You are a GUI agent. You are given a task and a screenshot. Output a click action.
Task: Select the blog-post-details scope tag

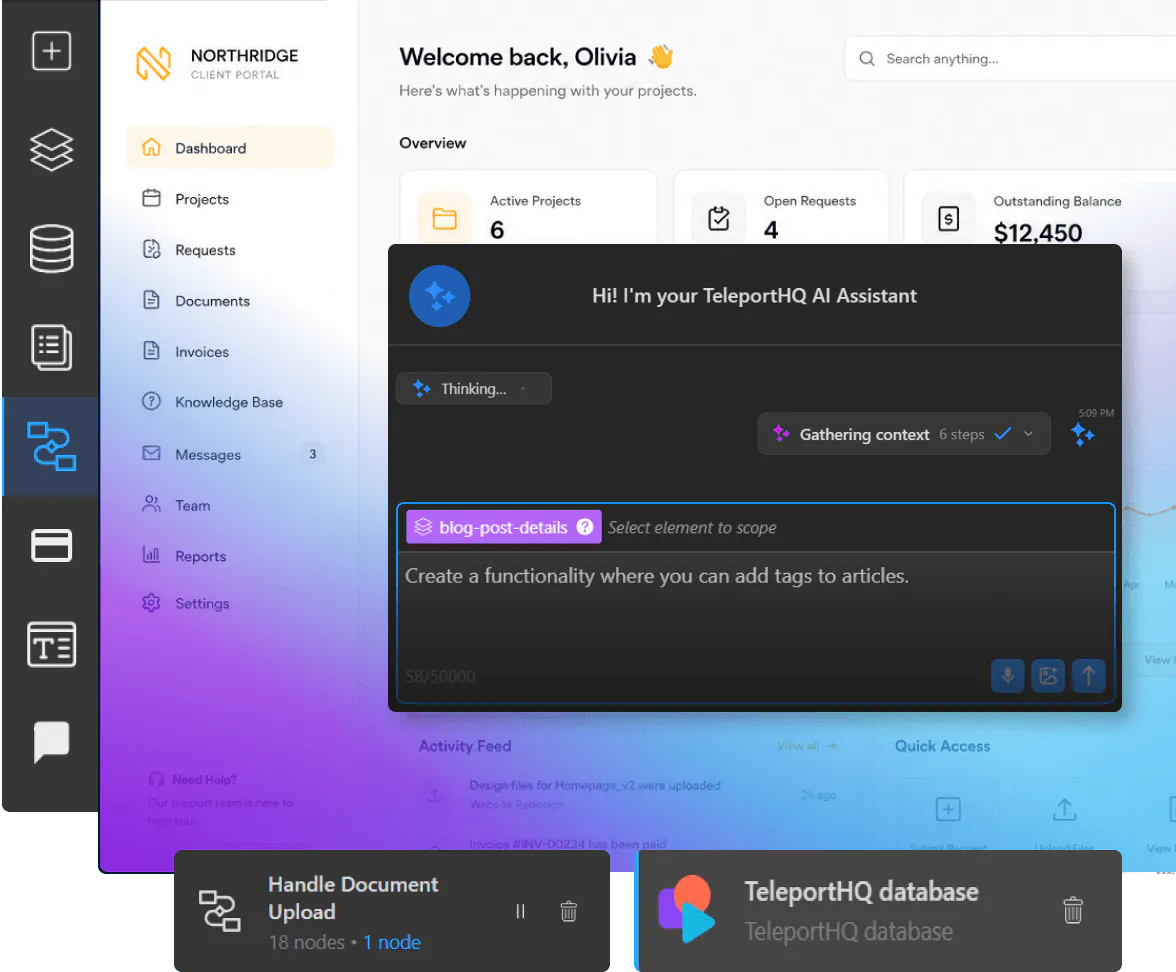[x=503, y=527]
